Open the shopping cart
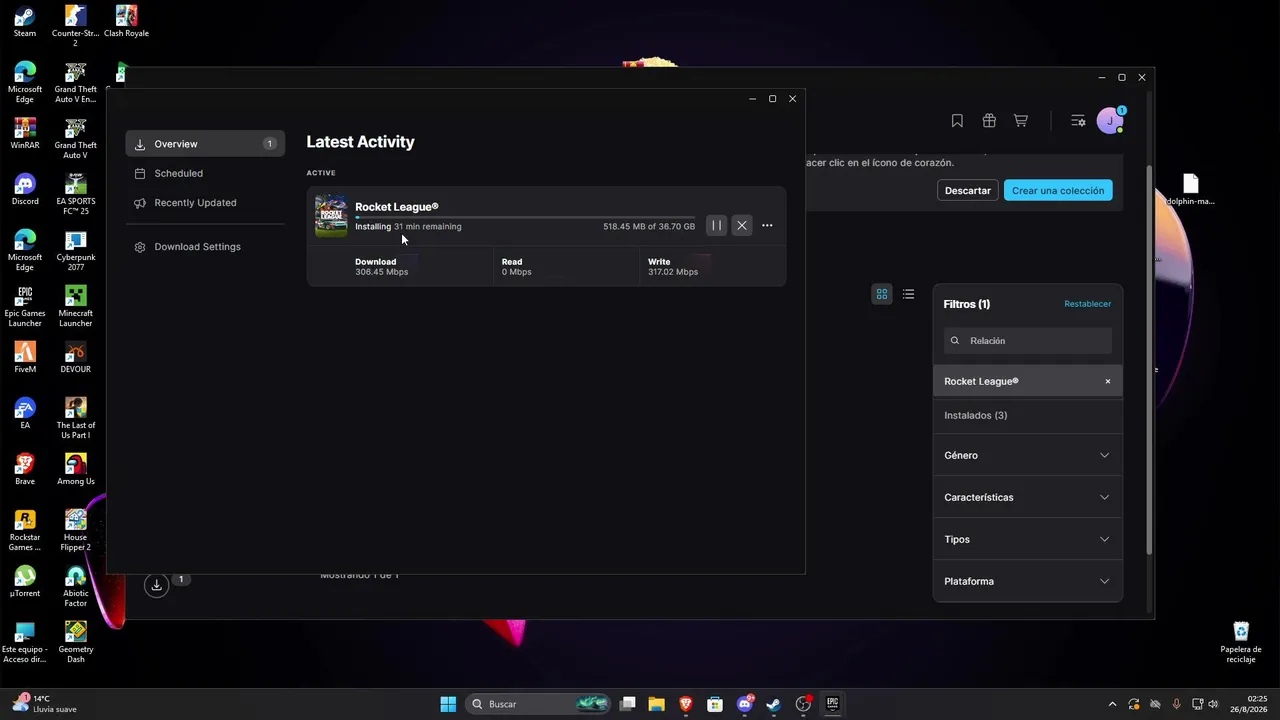This screenshot has width=1280, height=720. (1021, 121)
